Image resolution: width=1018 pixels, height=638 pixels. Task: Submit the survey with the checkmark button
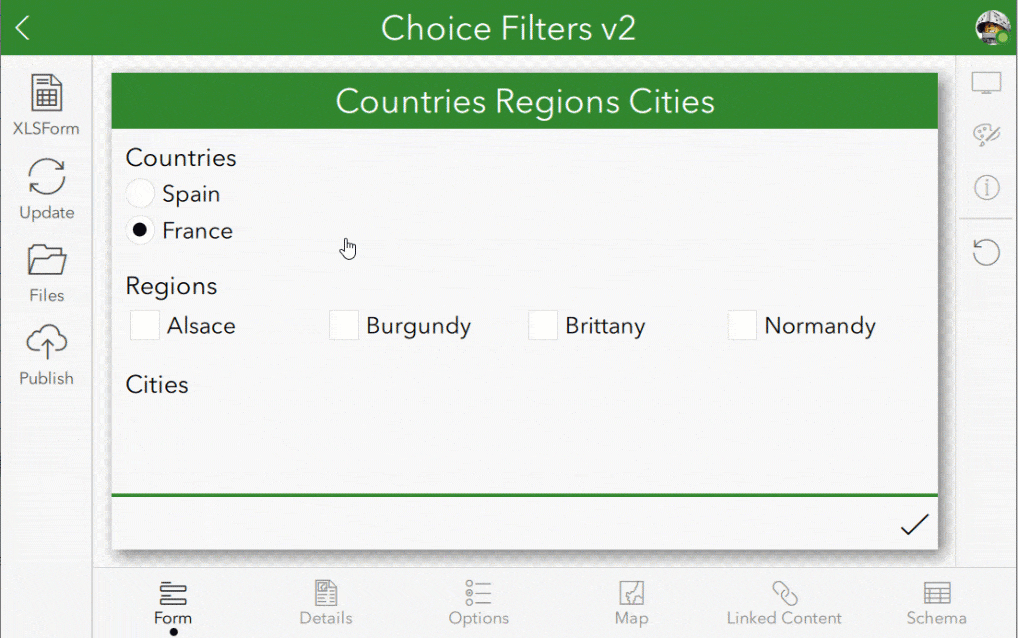913,524
